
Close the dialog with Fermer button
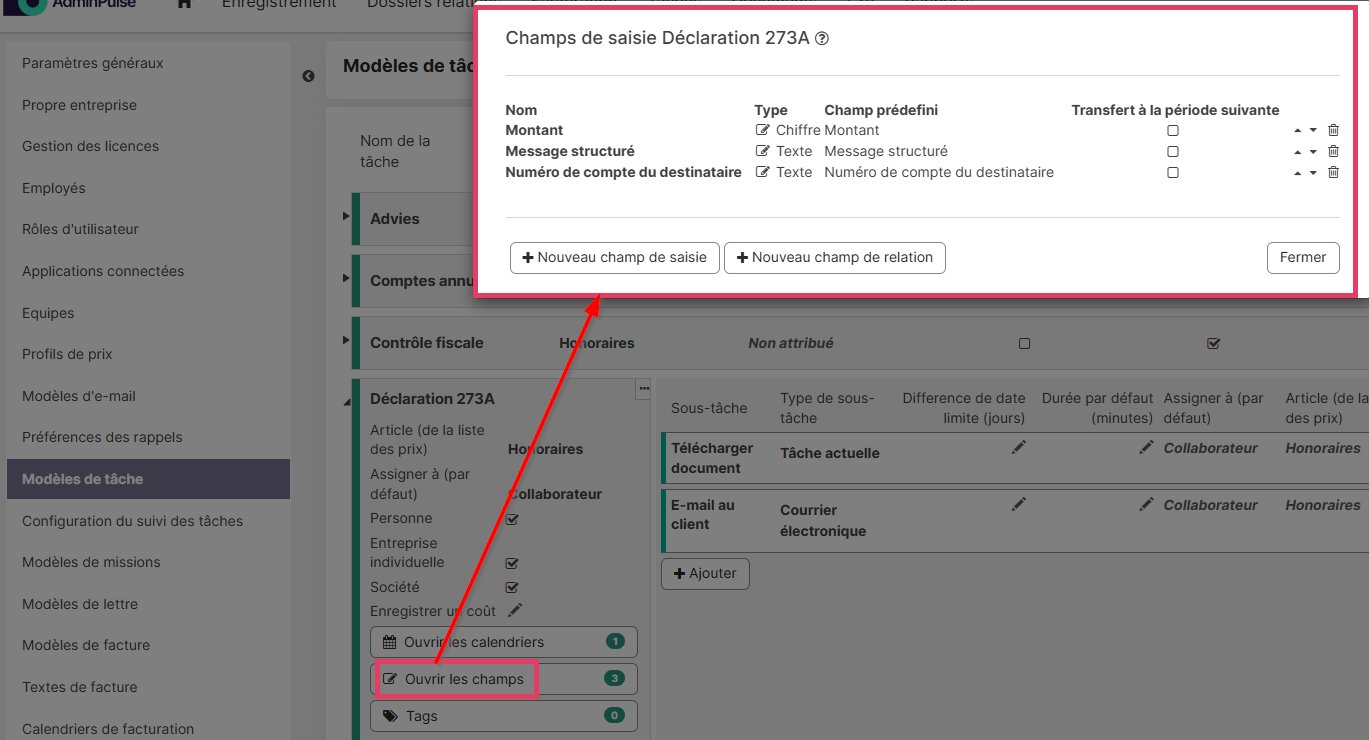(x=1302, y=257)
